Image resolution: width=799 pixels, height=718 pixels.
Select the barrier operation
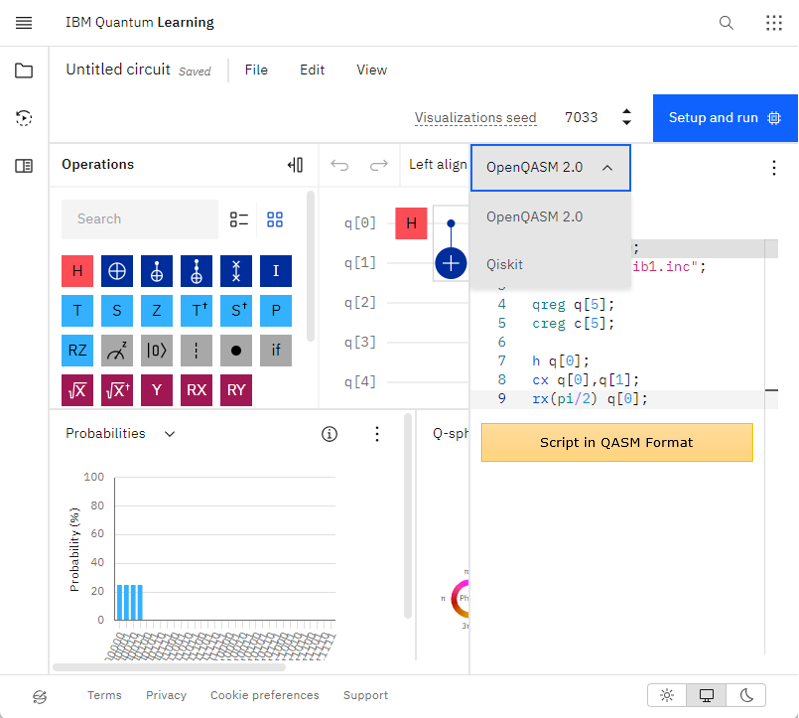tap(197, 350)
